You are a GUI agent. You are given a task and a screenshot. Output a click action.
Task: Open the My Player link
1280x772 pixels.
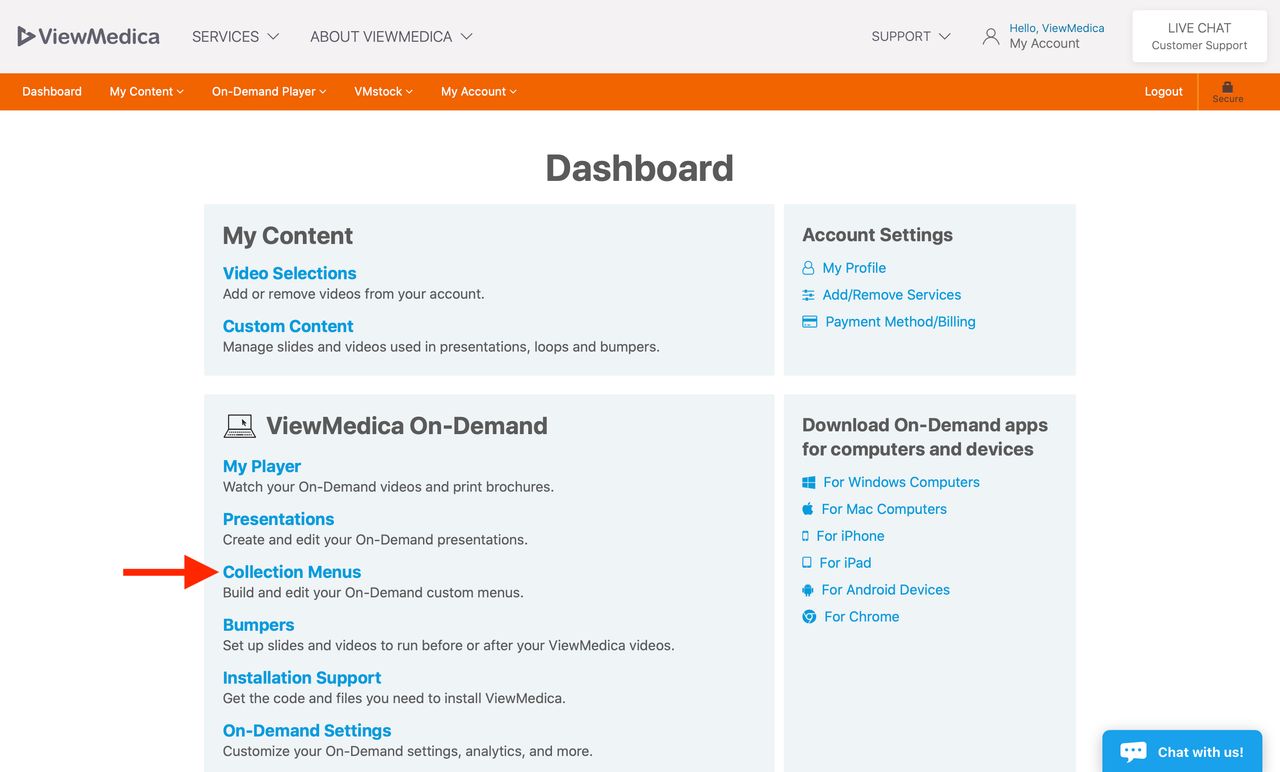(262, 466)
